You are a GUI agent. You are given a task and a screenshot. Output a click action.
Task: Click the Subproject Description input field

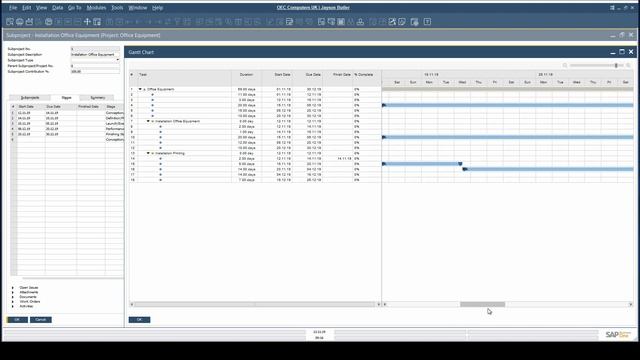[x=95, y=54]
